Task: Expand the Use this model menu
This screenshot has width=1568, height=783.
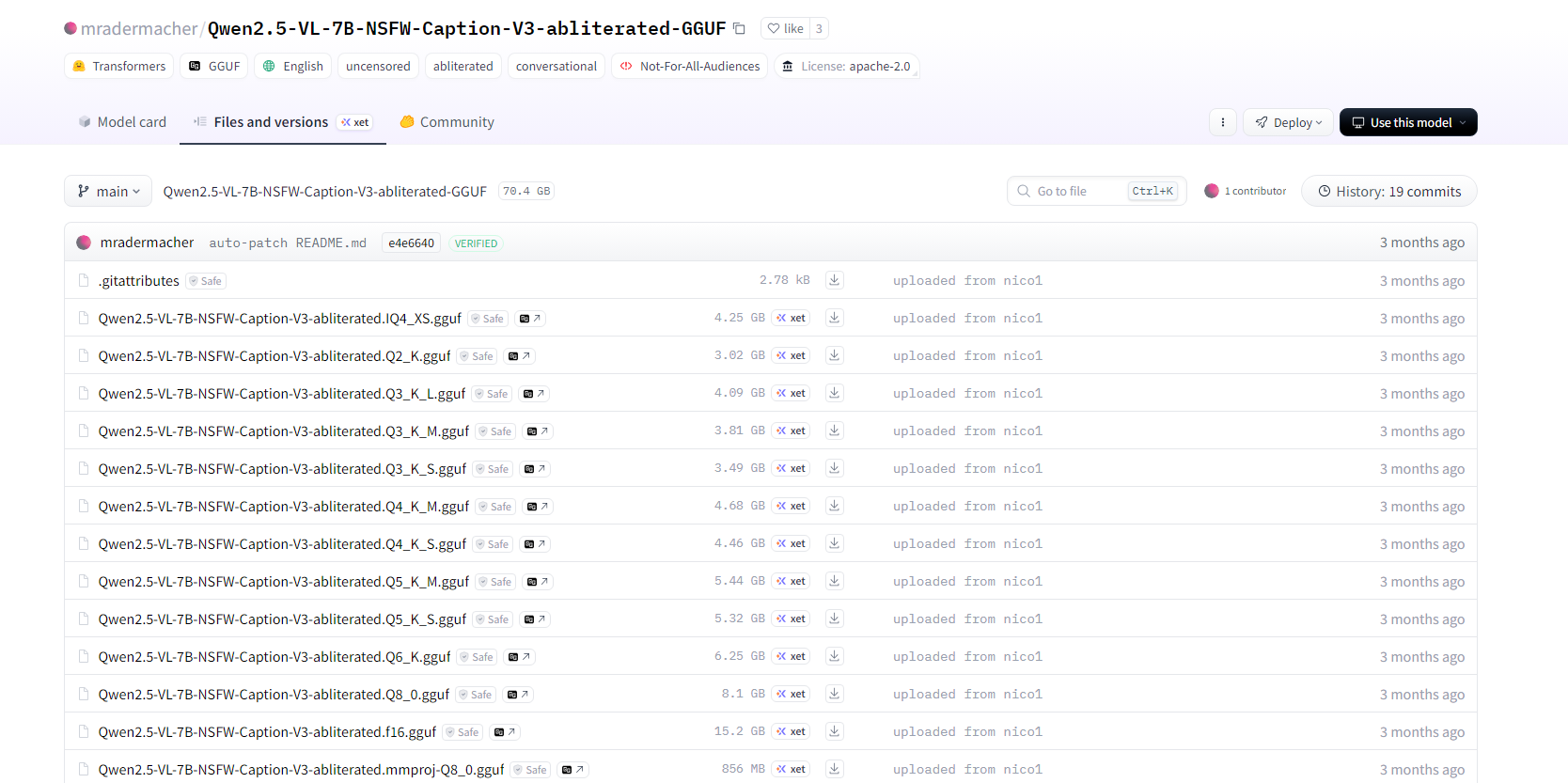Action: click(1407, 122)
